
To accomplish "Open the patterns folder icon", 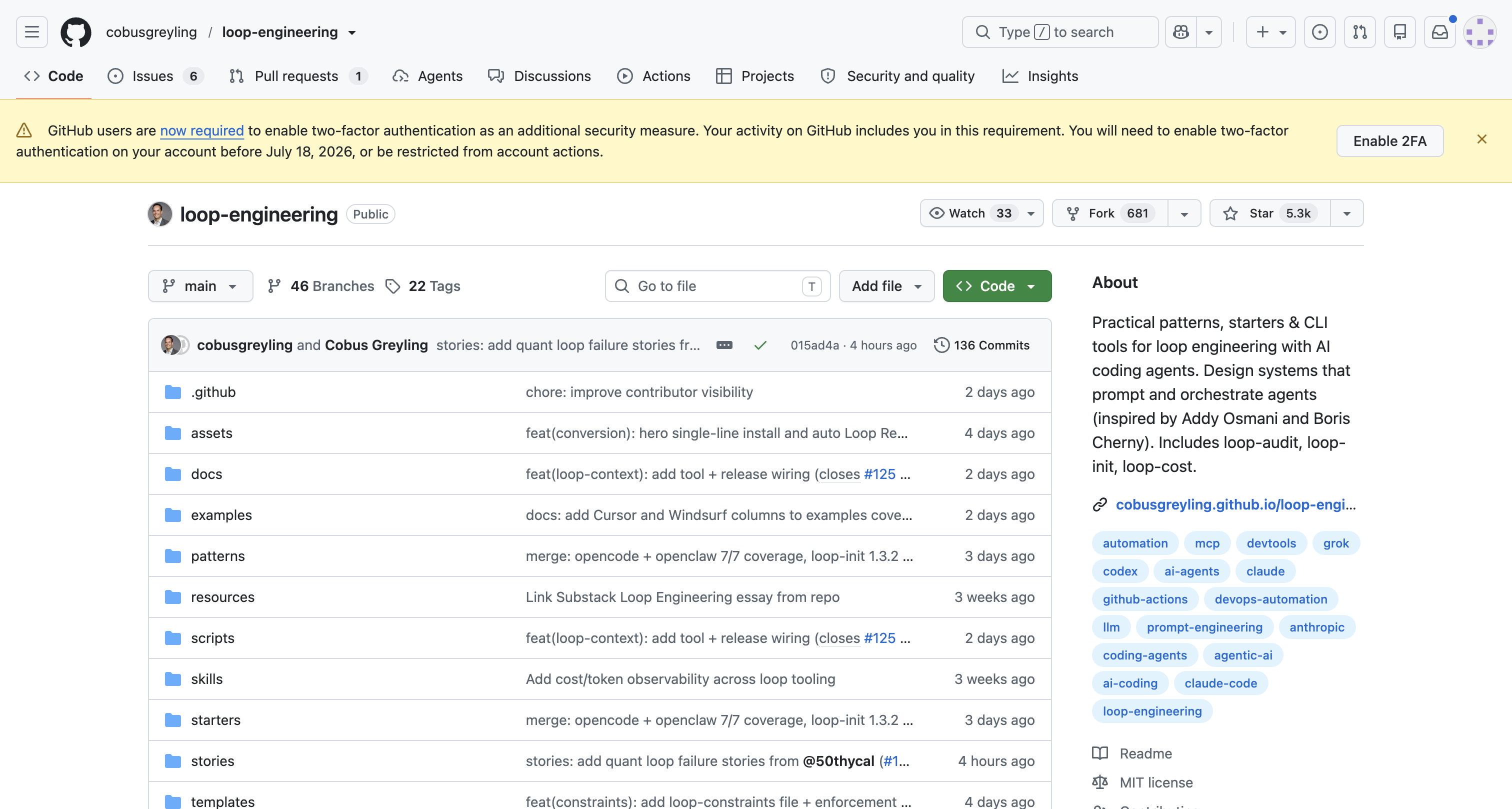I will coord(172,556).
